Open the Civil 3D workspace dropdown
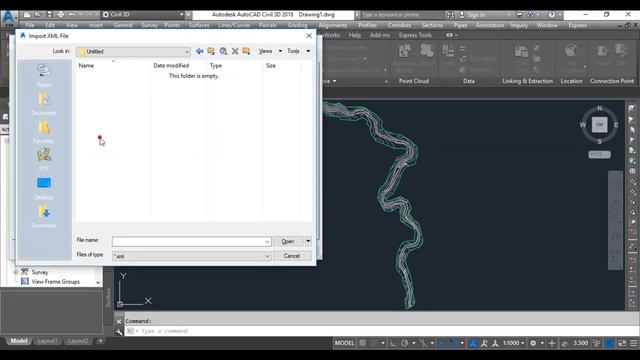The height and width of the screenshot is (360, 640). tap(142, 15)
